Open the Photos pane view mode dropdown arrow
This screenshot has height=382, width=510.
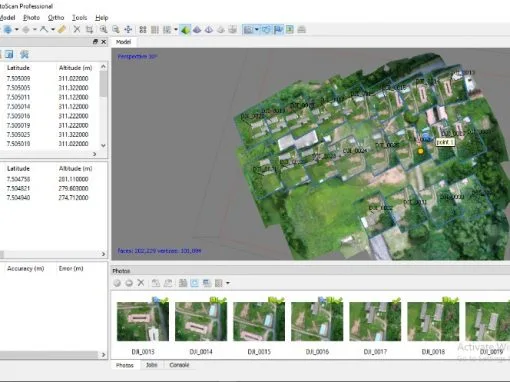[228, 283]
